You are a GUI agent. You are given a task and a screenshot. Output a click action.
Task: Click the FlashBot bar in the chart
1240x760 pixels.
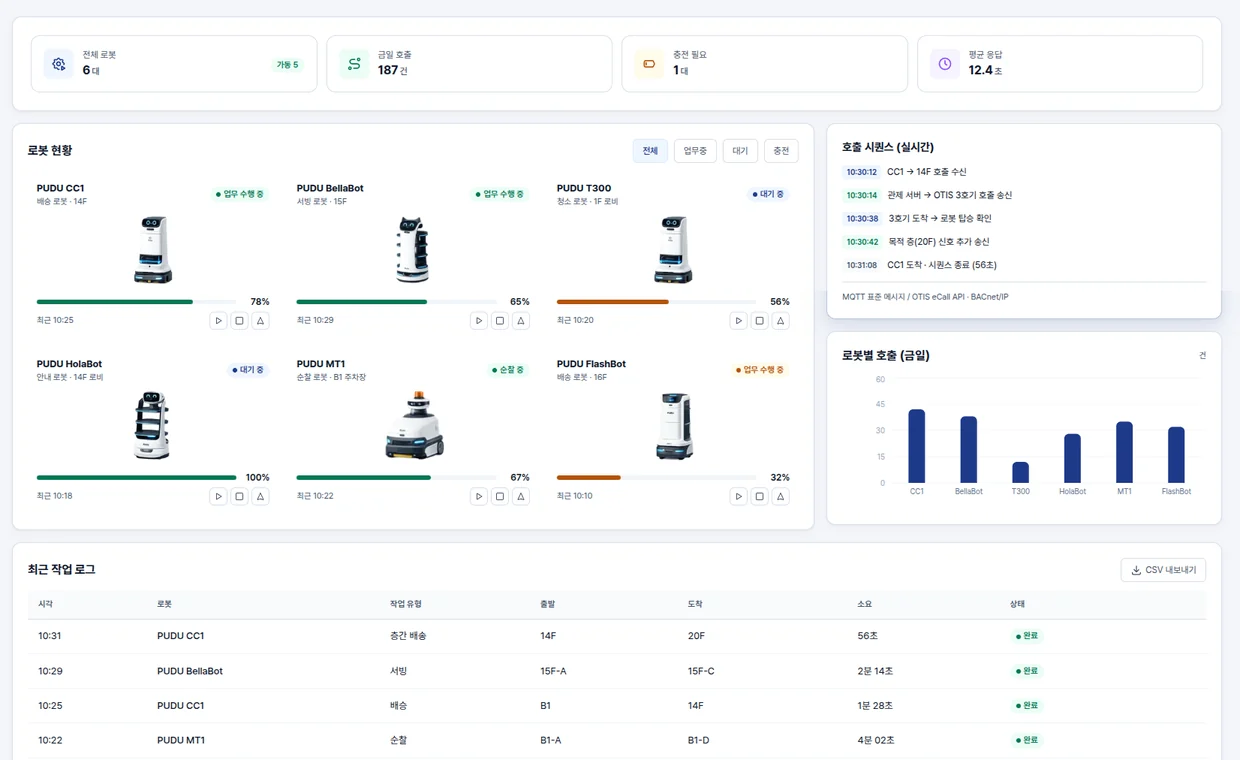[1176, 455]
